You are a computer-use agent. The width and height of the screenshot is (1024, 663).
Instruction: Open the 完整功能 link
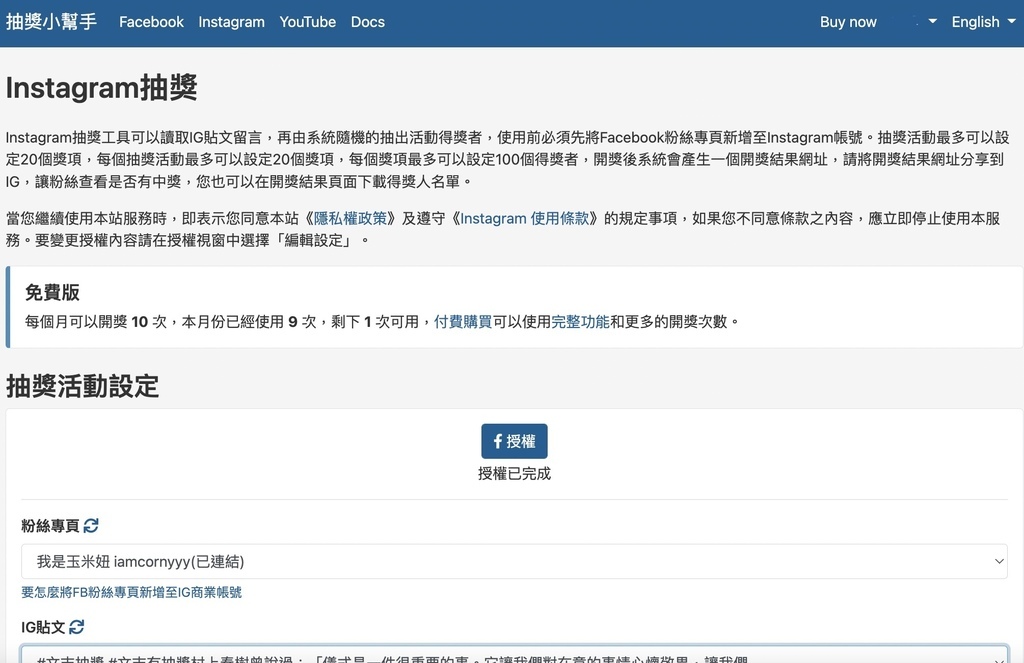coord(581,321)
